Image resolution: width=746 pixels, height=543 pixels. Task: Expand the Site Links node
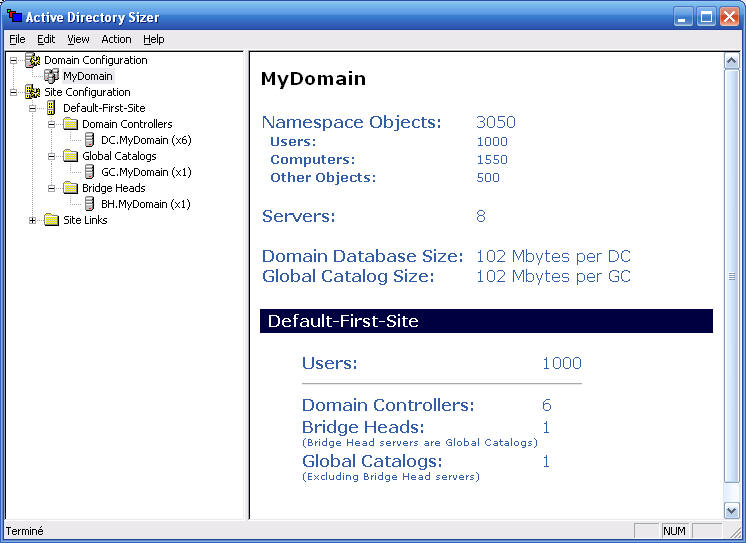click(x=33, y=220)
